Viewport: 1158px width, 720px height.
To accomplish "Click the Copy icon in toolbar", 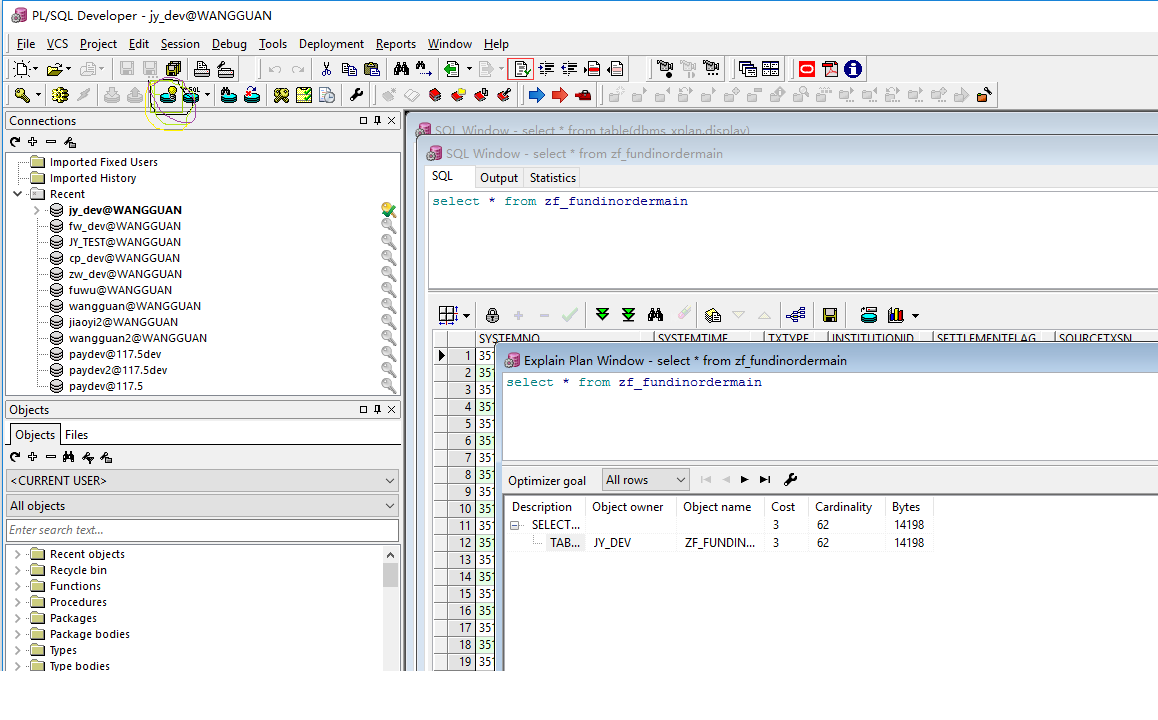I will coord(349,69).
